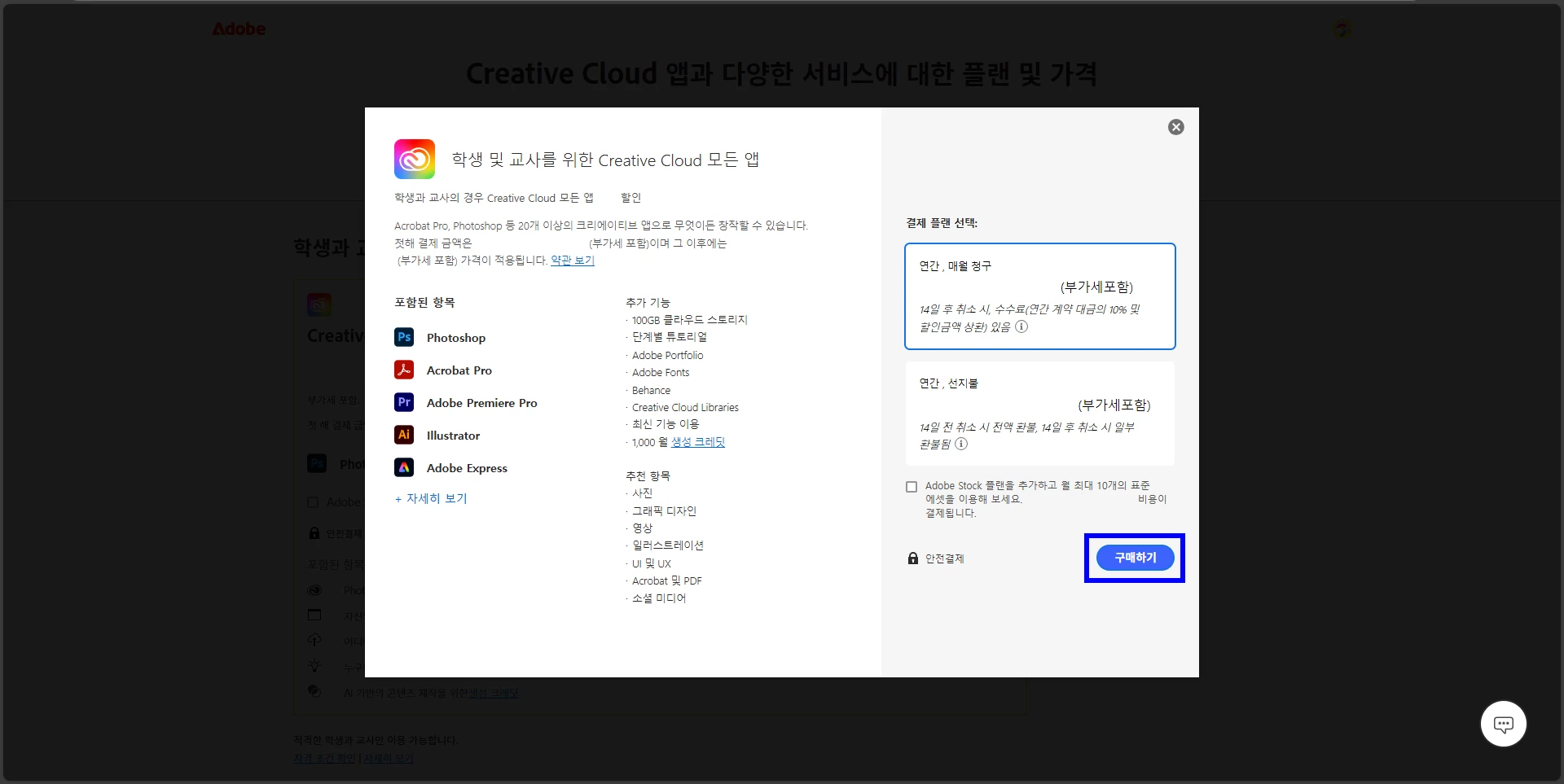Click the Photoshop Ps icon
The height and width of the screenshot is (784, 1564).
point(404,337)
